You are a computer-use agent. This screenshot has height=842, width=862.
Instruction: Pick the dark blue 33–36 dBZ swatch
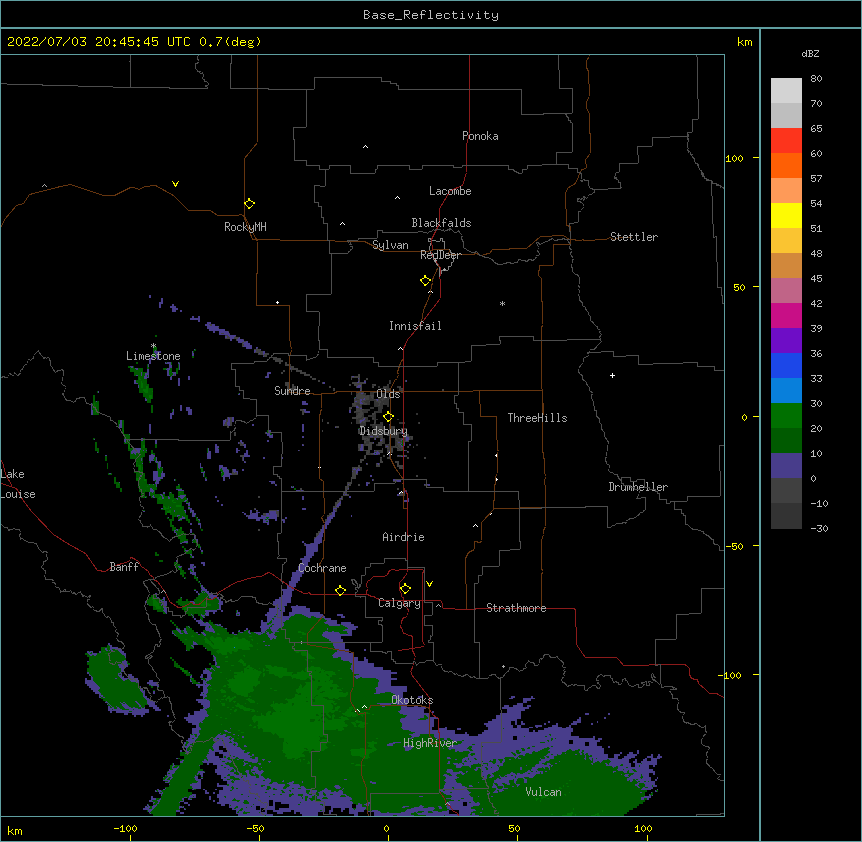786,365
